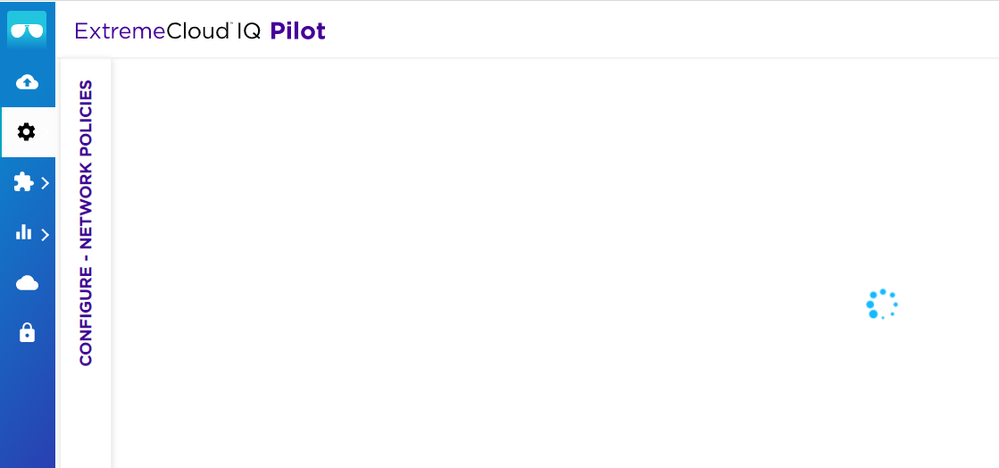Open the cloud upload onboarding icon
The height and width of the screenshot is (468, 999).
27,81
